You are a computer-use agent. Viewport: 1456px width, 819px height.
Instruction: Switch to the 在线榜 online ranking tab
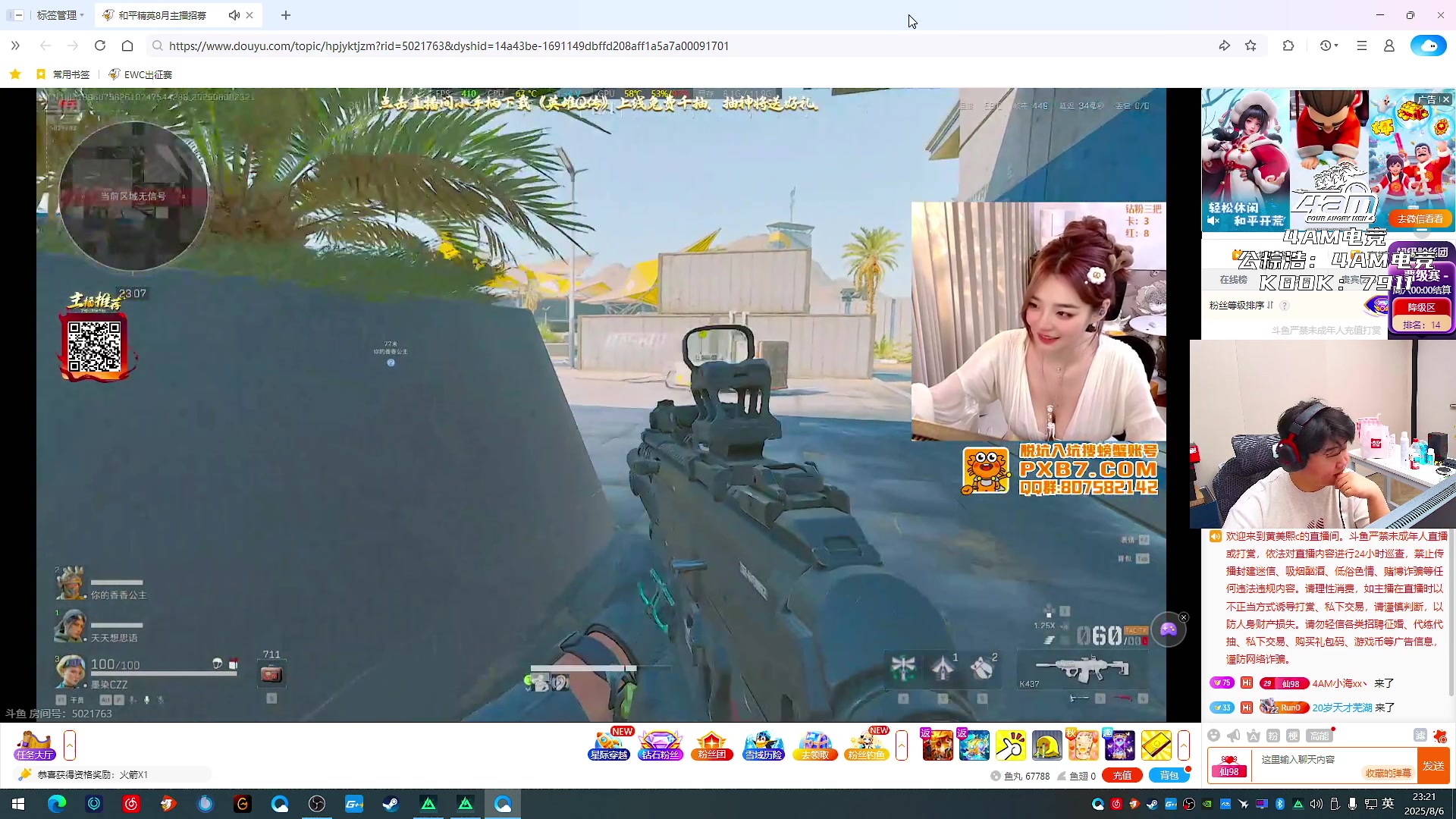(1233, 280)
